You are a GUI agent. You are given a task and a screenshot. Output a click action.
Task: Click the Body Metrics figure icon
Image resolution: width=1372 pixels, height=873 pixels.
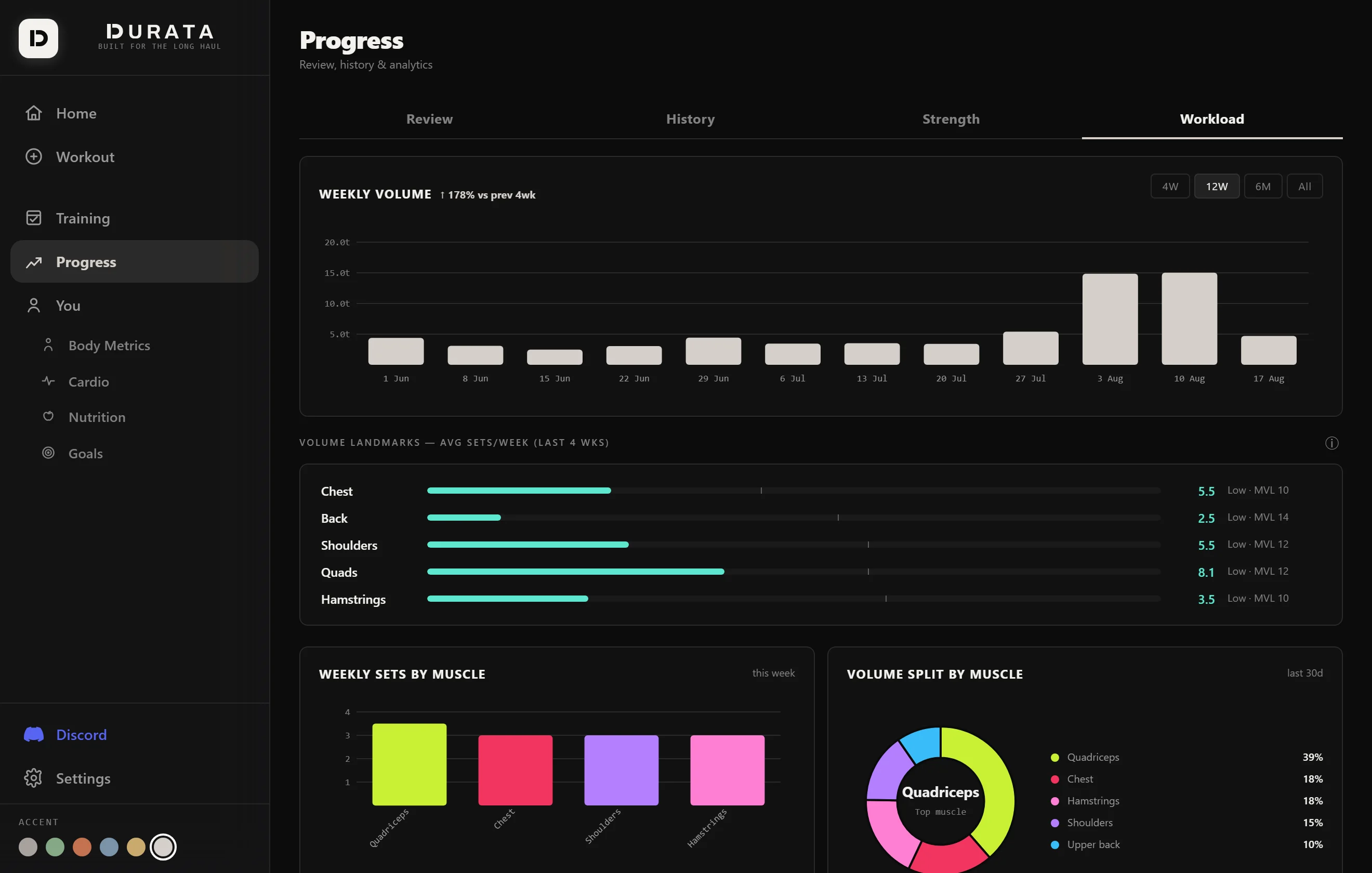tap(48, 345)
